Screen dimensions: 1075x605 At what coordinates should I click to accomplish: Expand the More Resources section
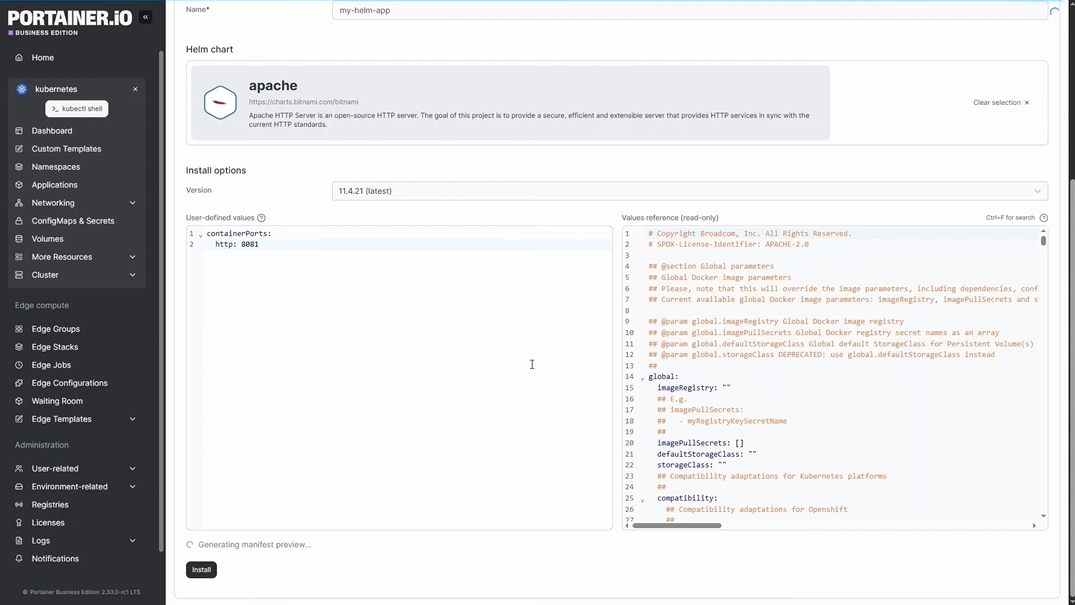point(132,257)
